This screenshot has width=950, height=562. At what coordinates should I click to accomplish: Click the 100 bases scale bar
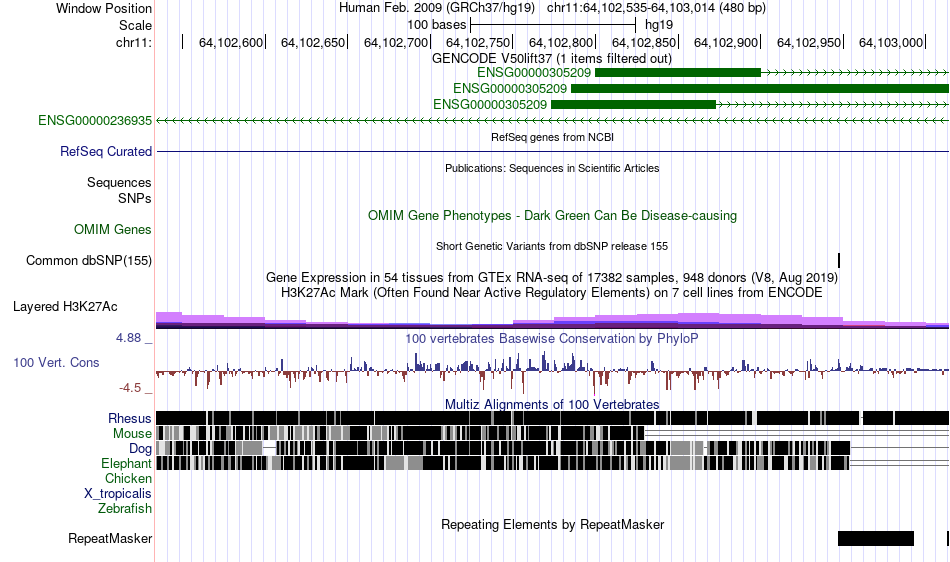tap(553, 25)
